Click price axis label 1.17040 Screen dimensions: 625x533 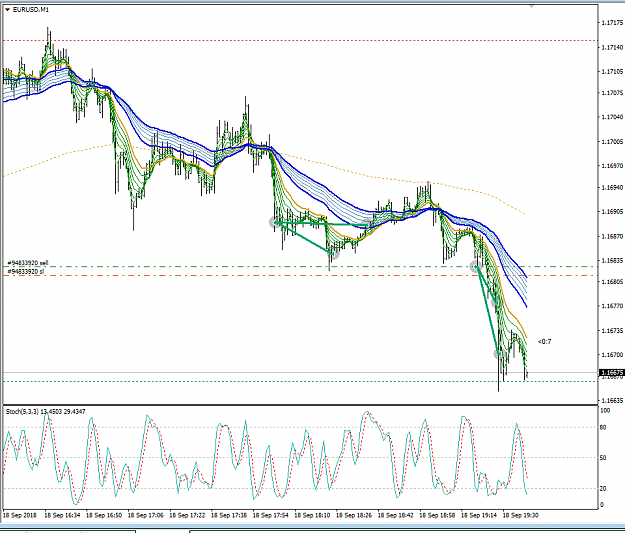click(612, 117)
